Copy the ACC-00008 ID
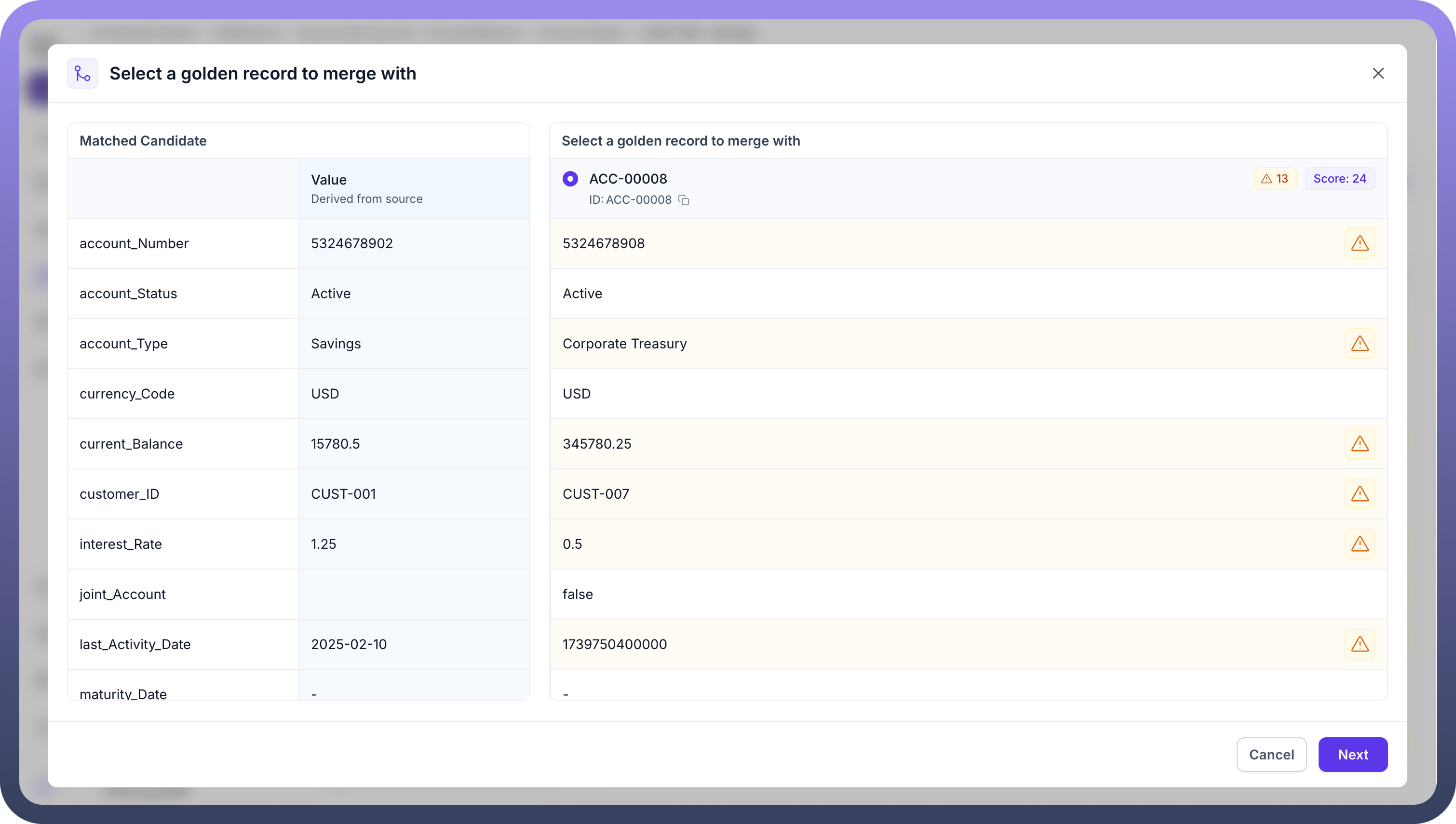1456x824 pixels. 684,200
